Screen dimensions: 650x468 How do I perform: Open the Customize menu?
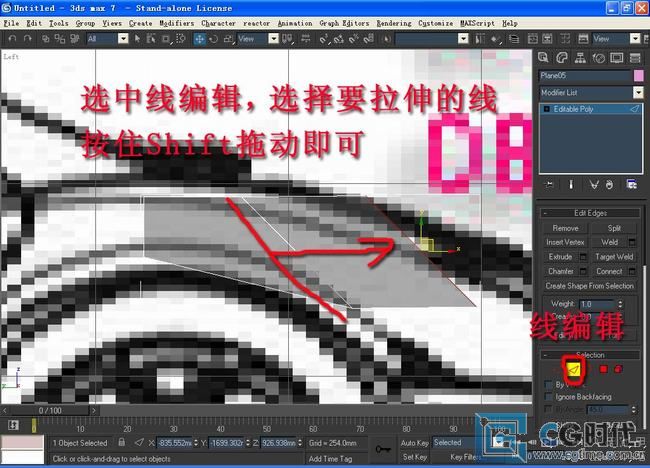coord(435,23)
